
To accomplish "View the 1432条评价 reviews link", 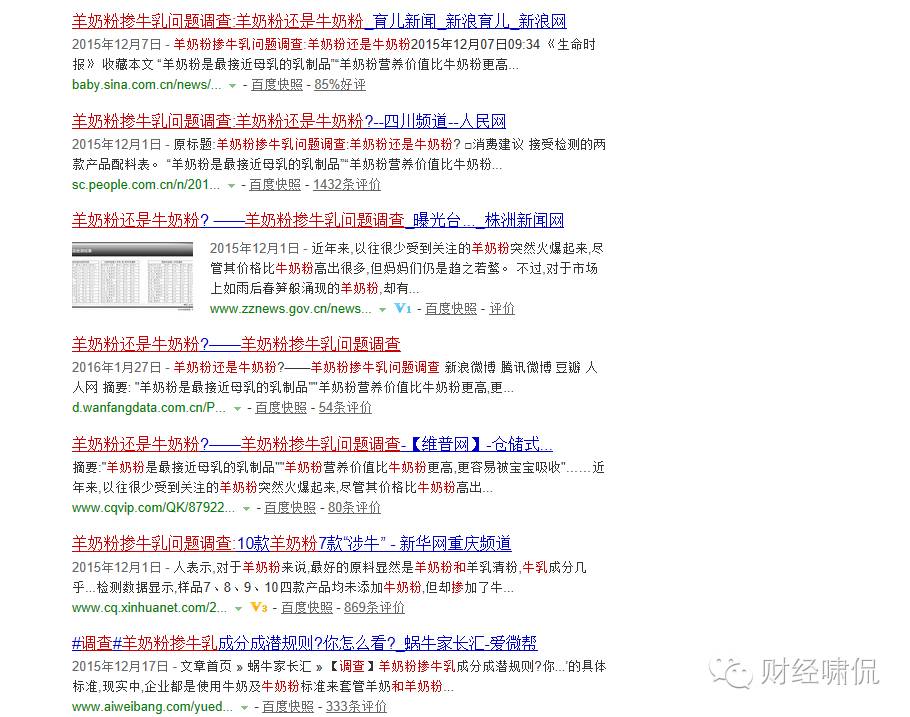I will [x=346, y=185].
